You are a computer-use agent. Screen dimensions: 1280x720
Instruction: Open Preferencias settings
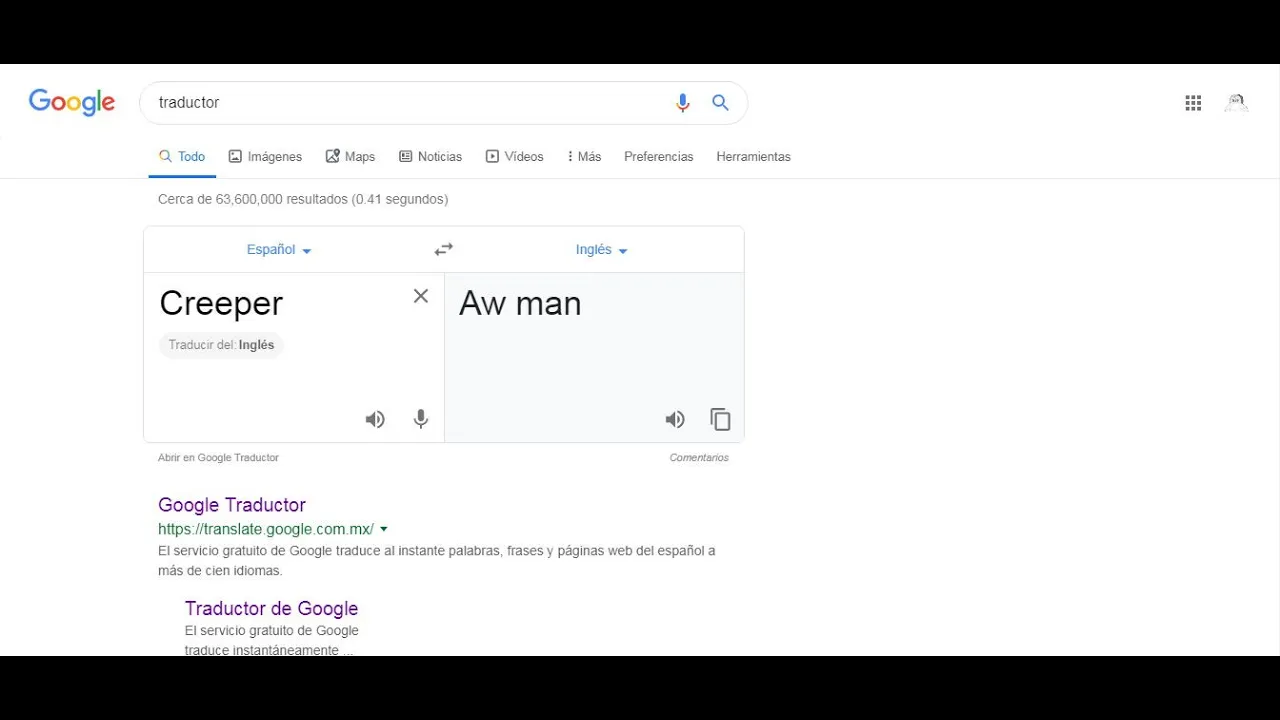pos(658,156)
